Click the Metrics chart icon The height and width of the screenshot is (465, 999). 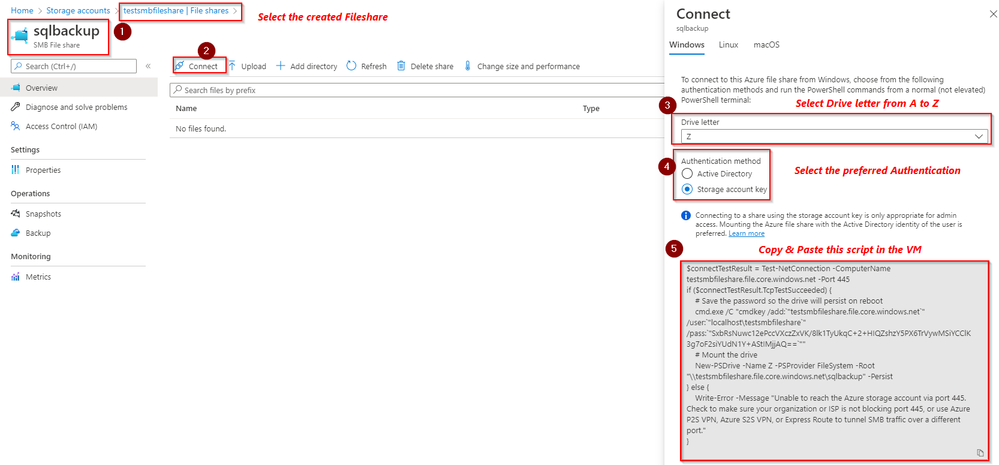[x=16, y=277]
